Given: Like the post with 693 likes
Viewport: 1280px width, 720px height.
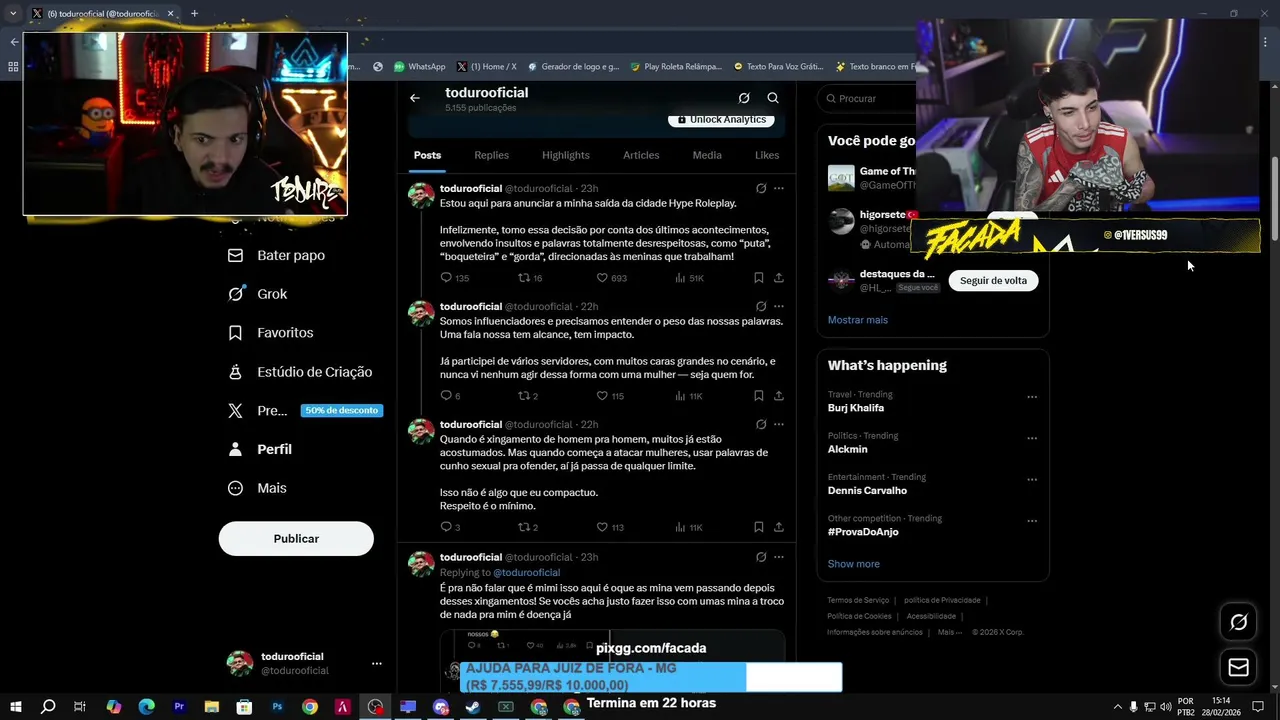Looking at the screenshot, I should click(x=602, y=277).
